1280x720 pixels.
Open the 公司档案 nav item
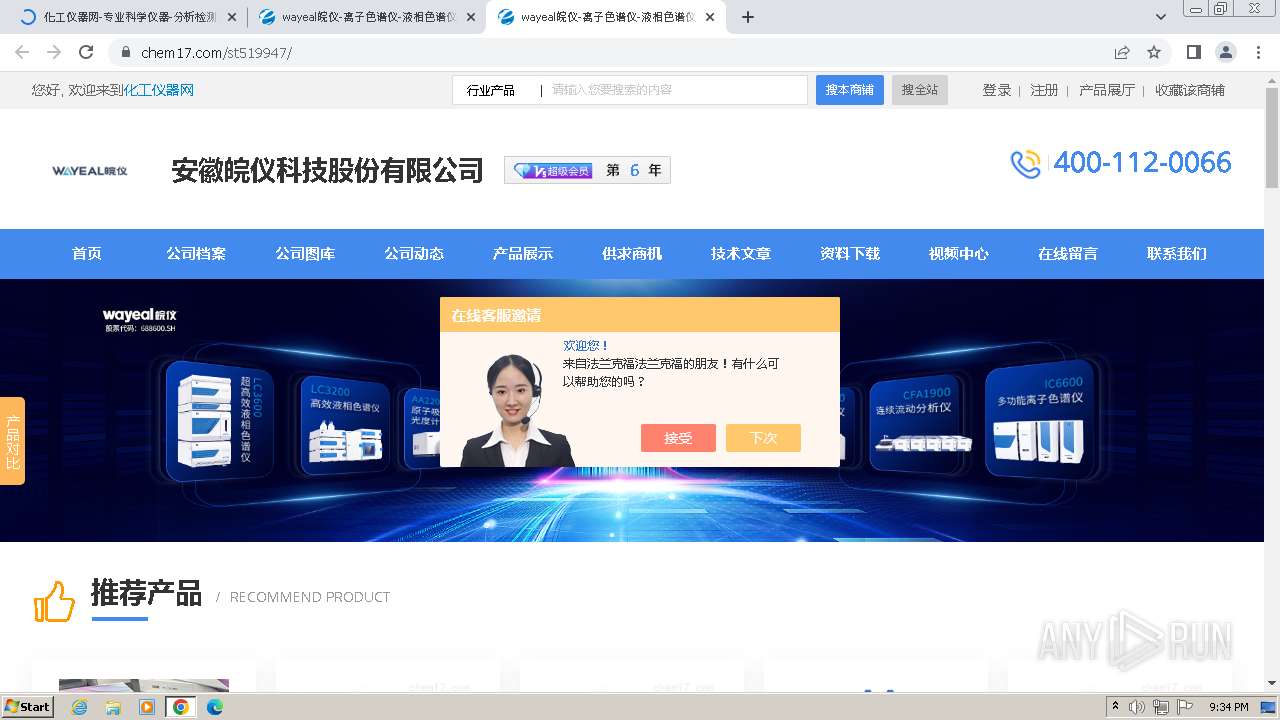[x=196, y=254]
